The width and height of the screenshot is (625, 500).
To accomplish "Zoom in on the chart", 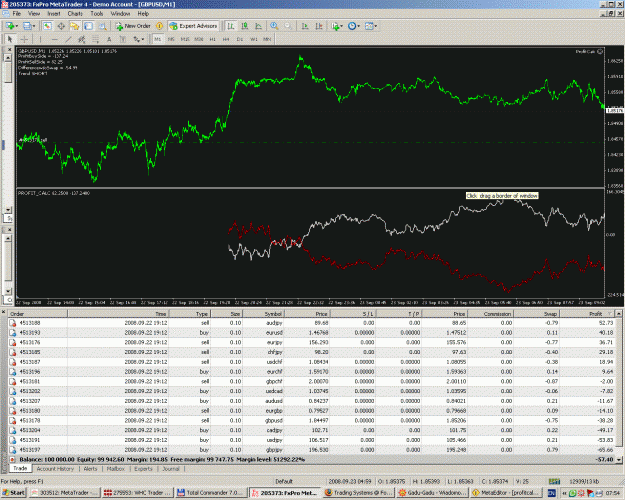I will (274, 26).
